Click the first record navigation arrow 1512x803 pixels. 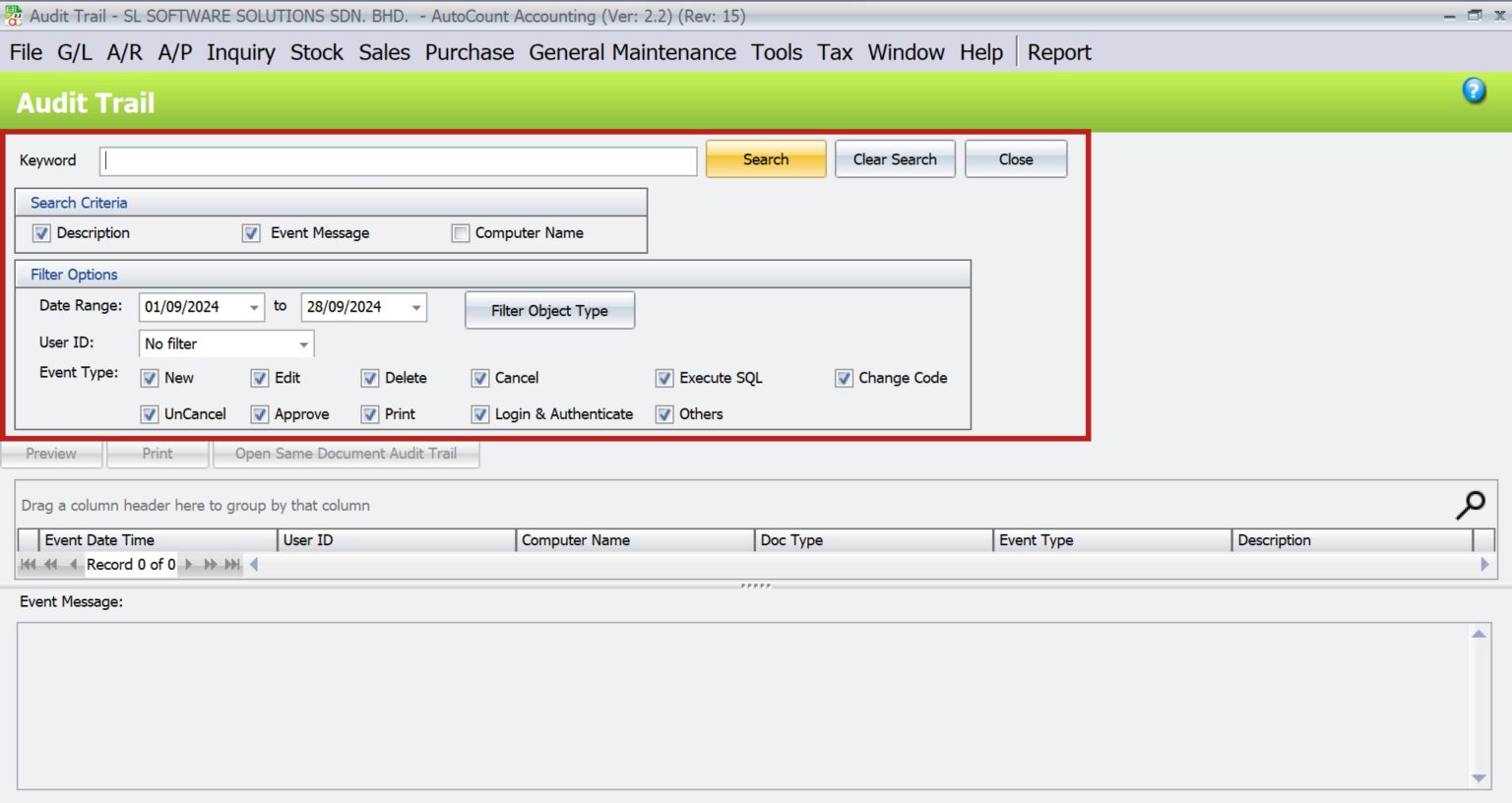pos(28,564)
